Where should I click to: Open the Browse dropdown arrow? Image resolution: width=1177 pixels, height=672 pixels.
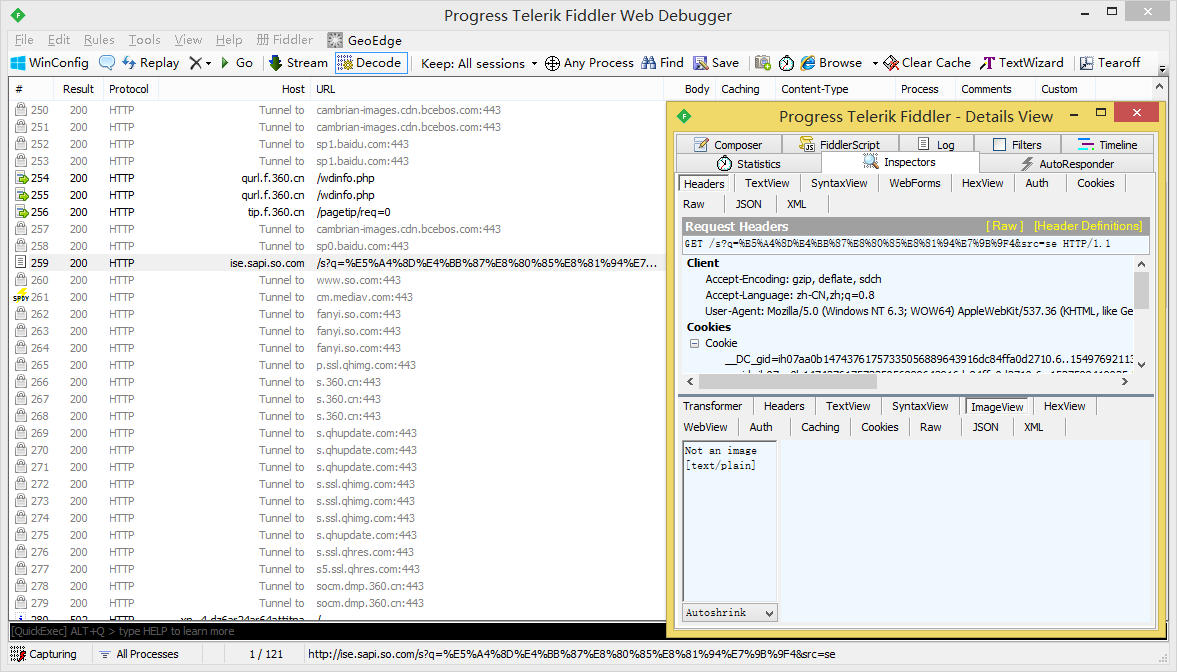point(874,64)
